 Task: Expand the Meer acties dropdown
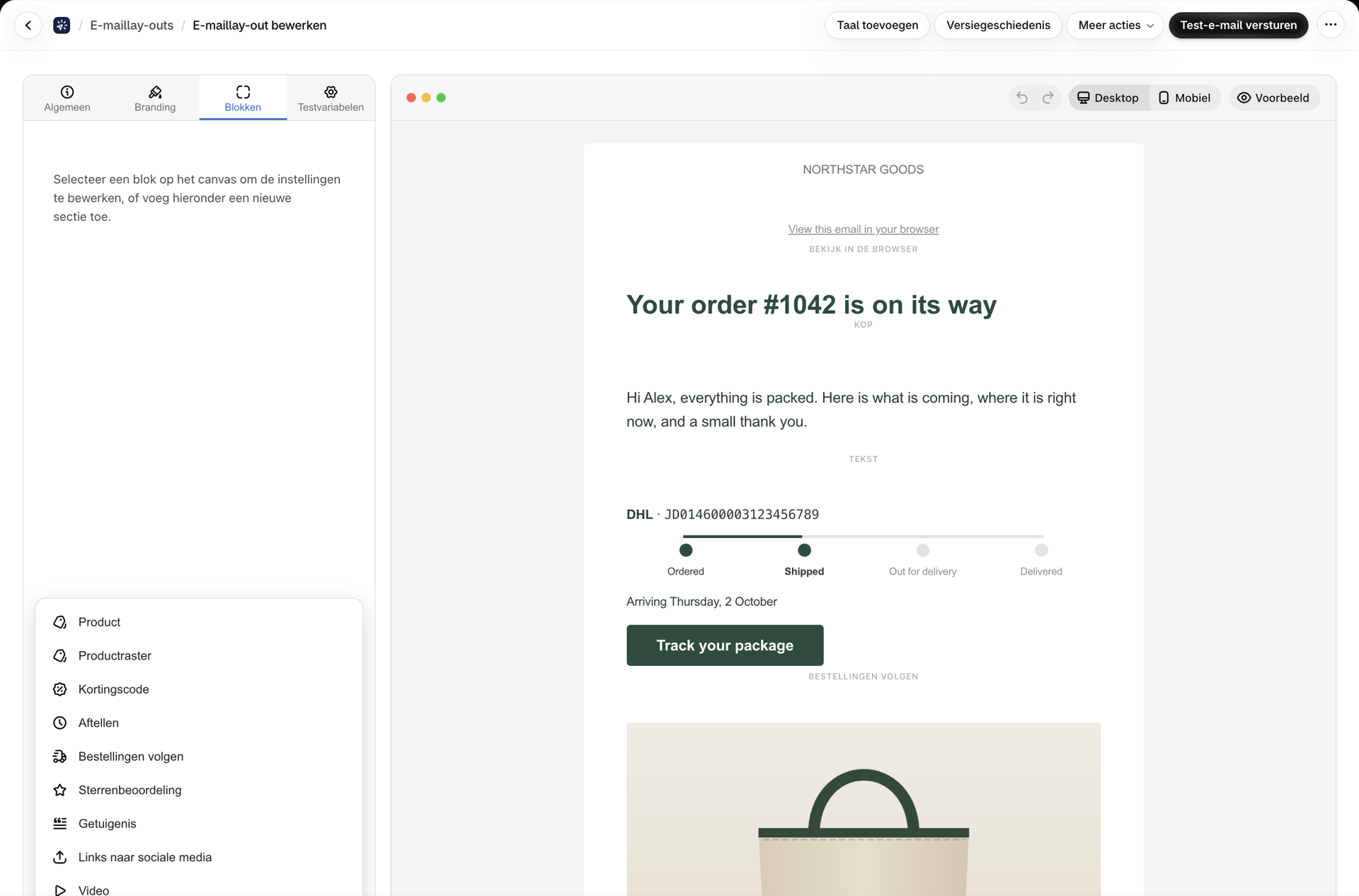(1115, 25)
